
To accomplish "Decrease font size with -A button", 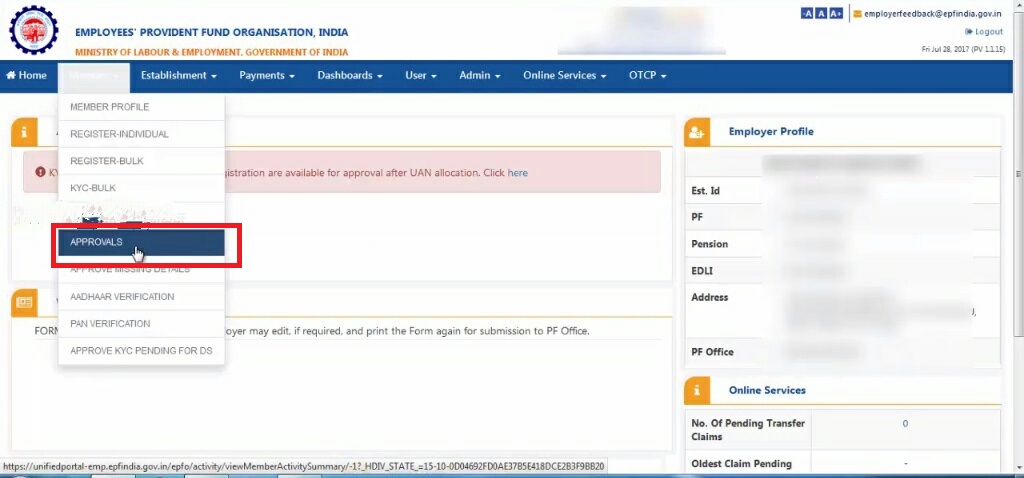I will [x=807, y=14].
